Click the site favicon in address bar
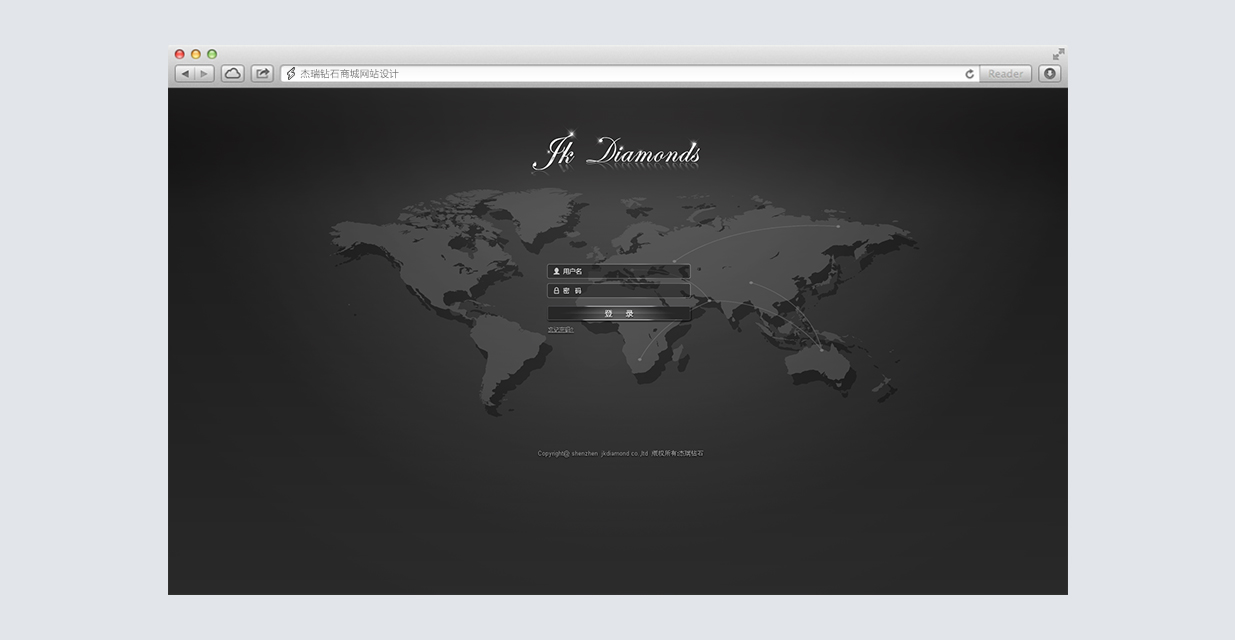 click(291, 74)
